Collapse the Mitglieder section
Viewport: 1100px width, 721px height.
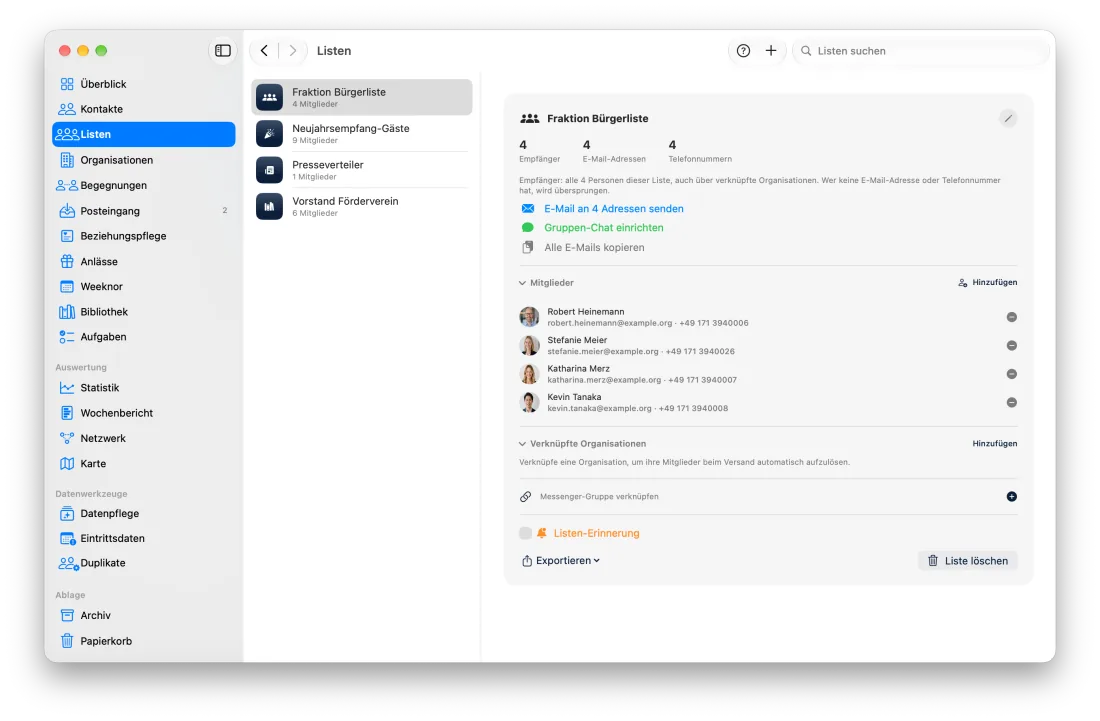coord(522,283)
